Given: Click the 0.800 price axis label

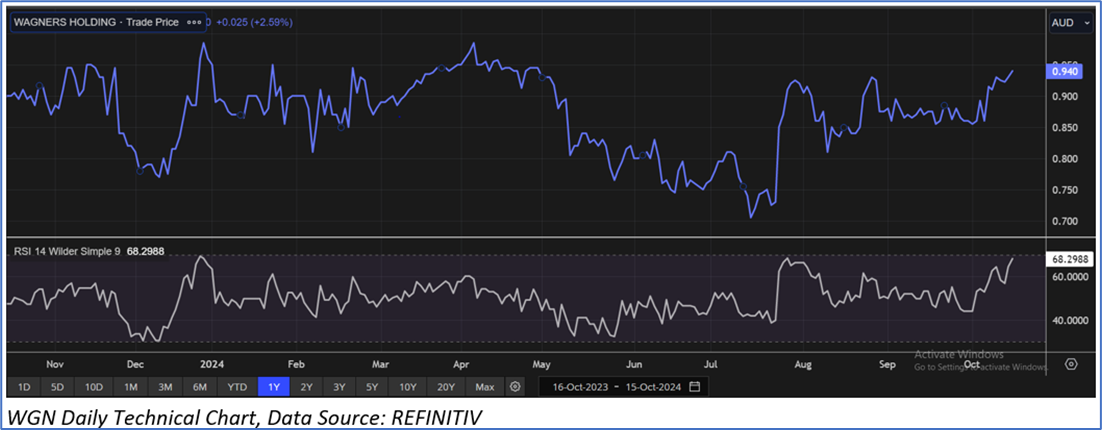Looking at the screenshot, I should coord(1065,159).
